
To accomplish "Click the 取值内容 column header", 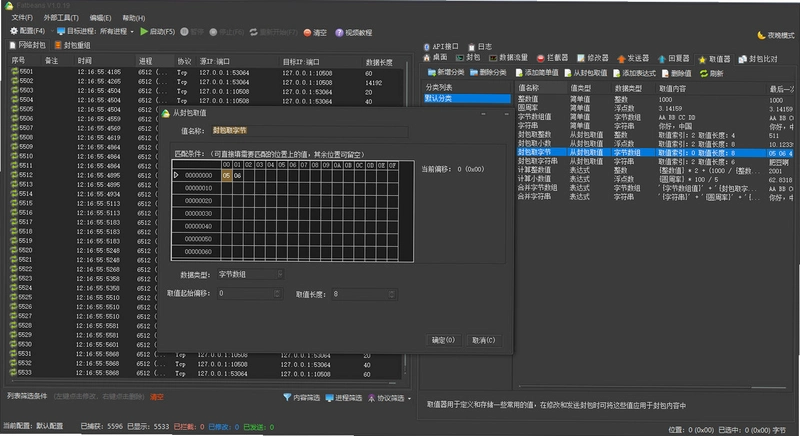I will coord(672,89).
